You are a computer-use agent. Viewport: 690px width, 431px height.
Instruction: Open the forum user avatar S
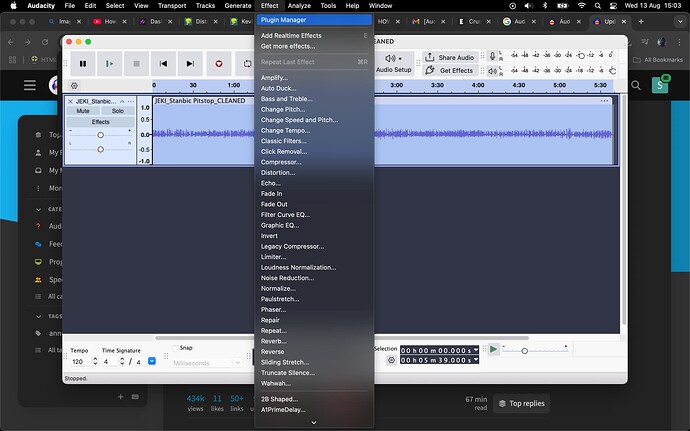[660, 85]
